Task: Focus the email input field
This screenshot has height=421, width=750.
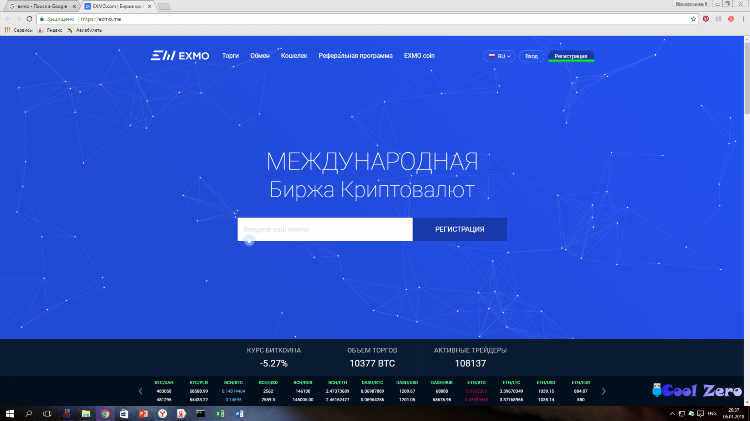Action: coord(325,229)
